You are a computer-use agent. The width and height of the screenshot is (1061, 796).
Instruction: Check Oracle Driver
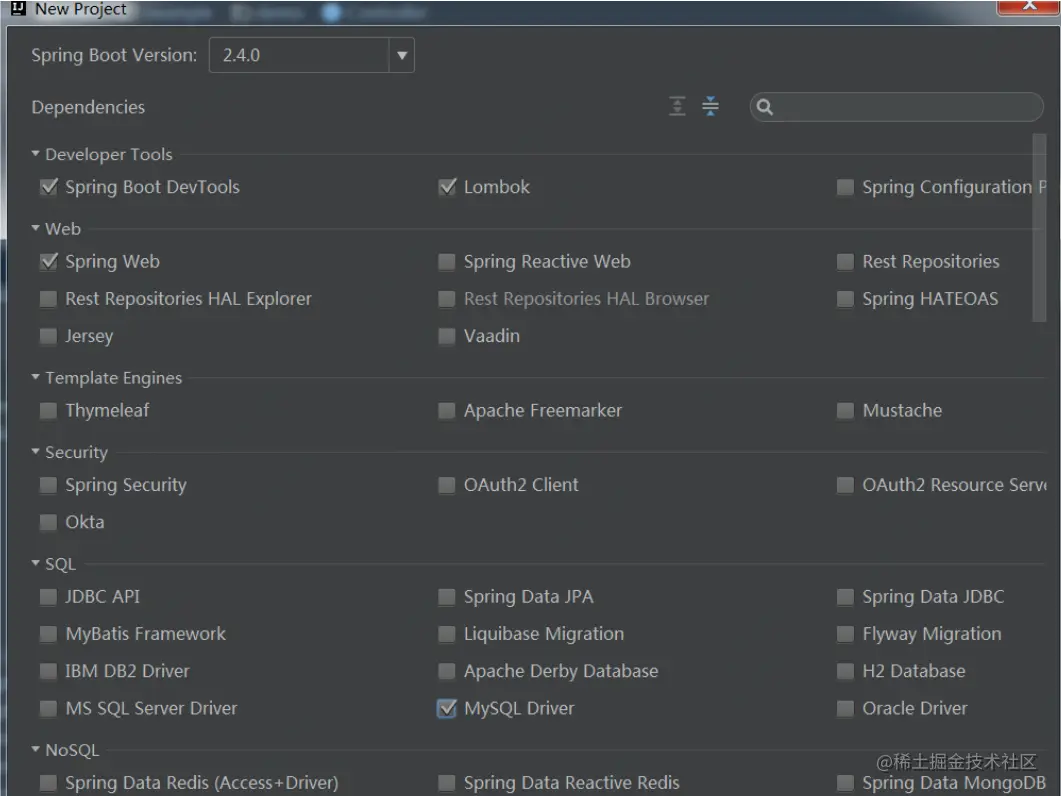845,709
